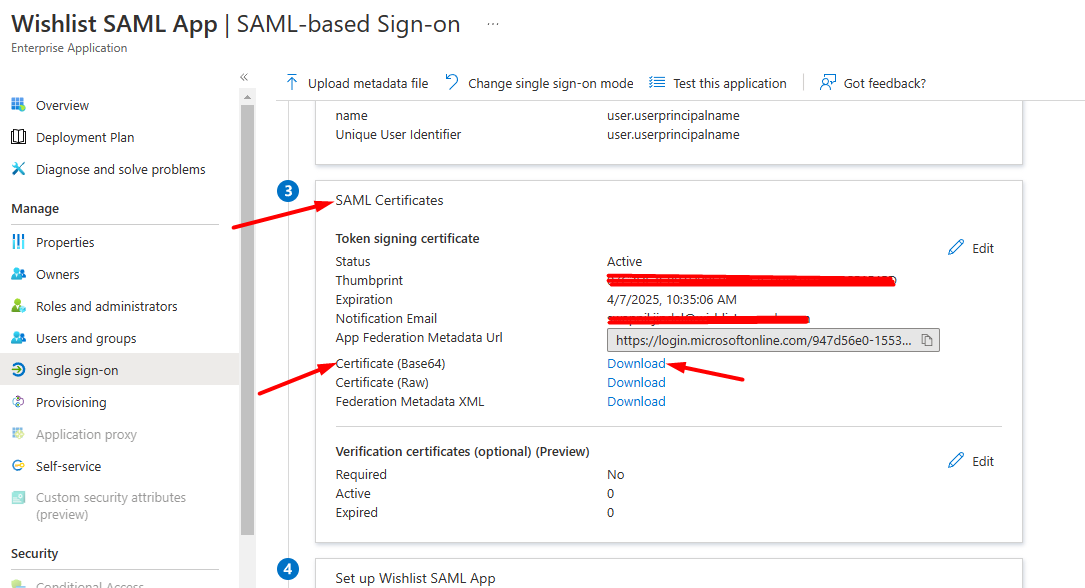Click the Properties bars icon
The width and height of the screenshot is (1085, 588).
coord(19,242)
